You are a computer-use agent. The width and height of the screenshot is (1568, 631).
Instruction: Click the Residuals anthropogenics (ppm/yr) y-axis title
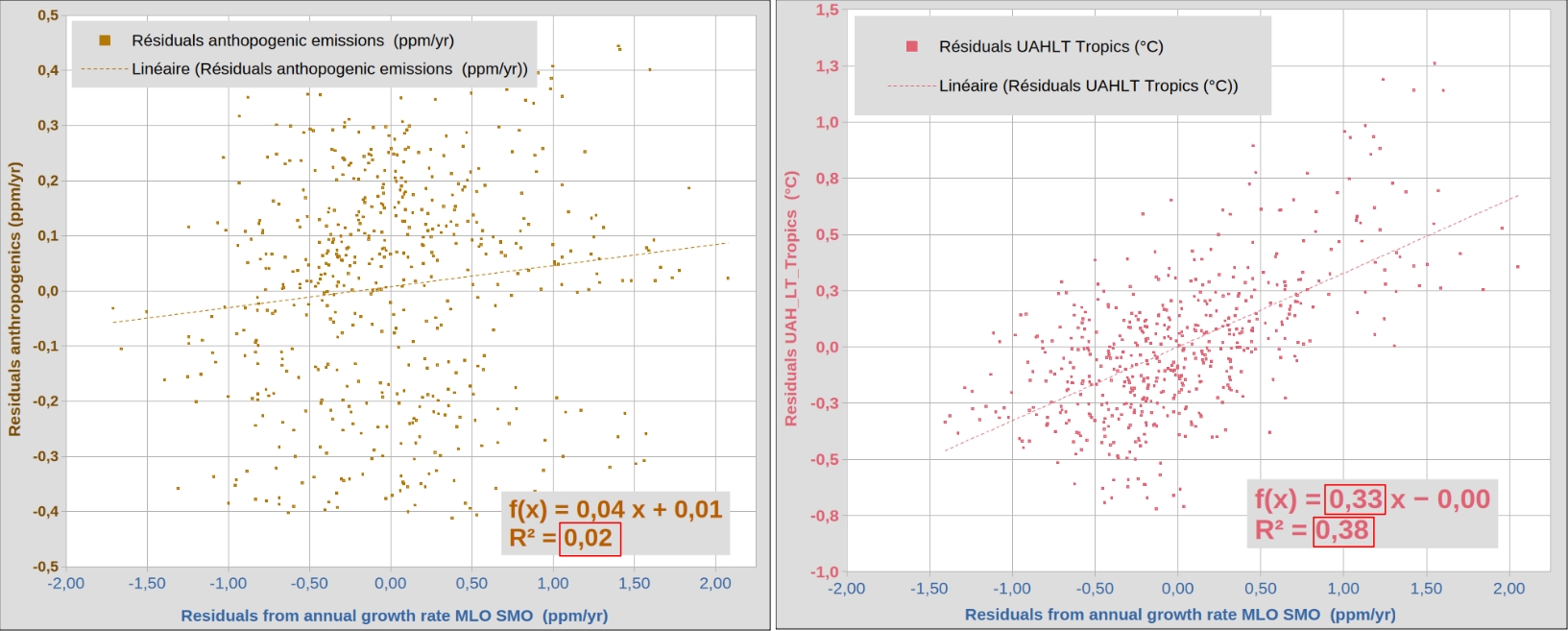pyautogui.click(x=14, y=299)
